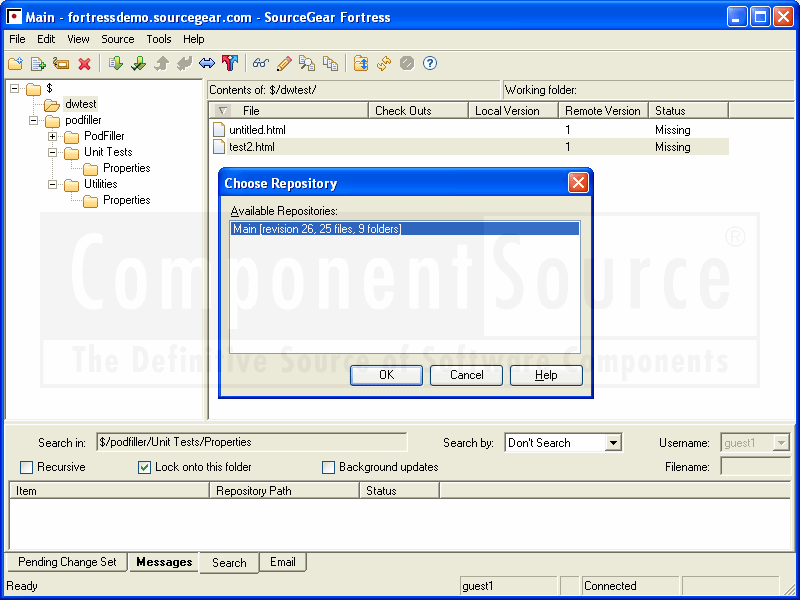Click the red and blue Branch icon

[230, 63]
